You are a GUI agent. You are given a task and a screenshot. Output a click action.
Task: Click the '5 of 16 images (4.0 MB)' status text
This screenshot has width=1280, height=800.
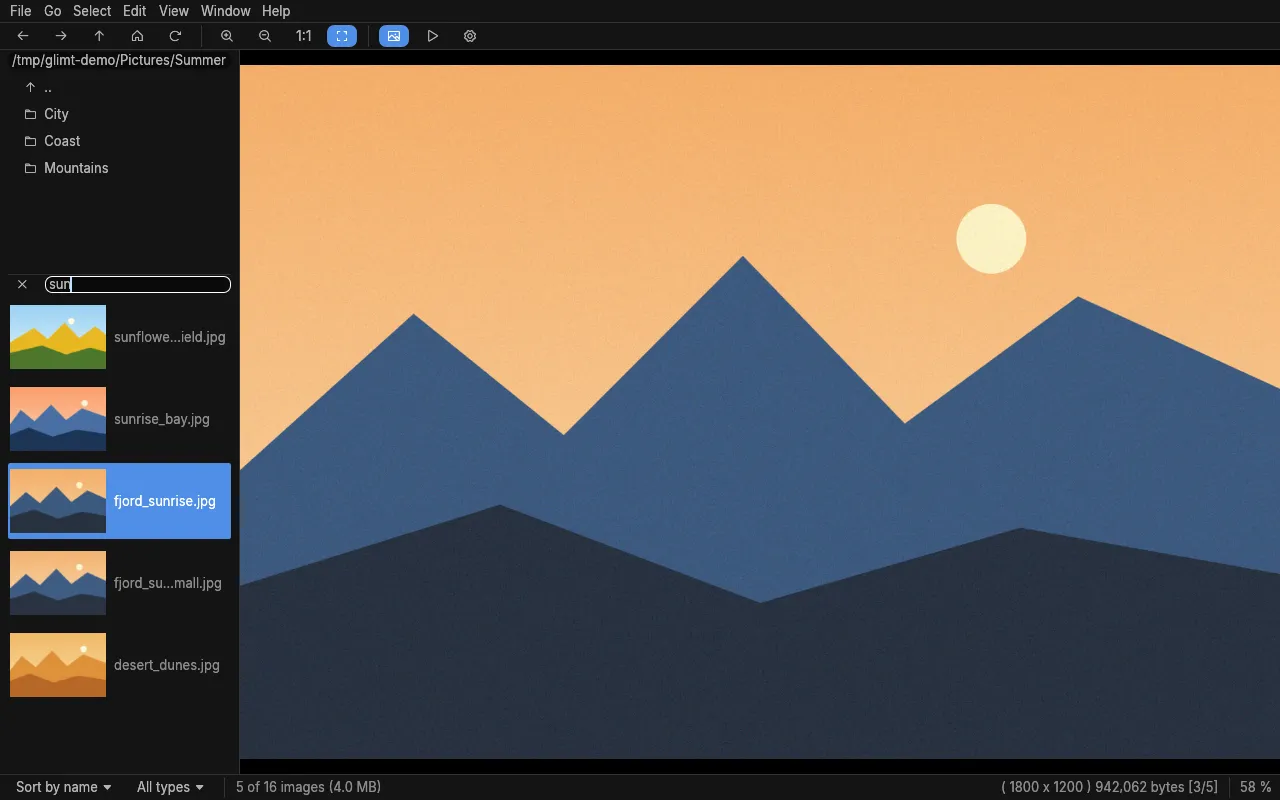point(308,787)
